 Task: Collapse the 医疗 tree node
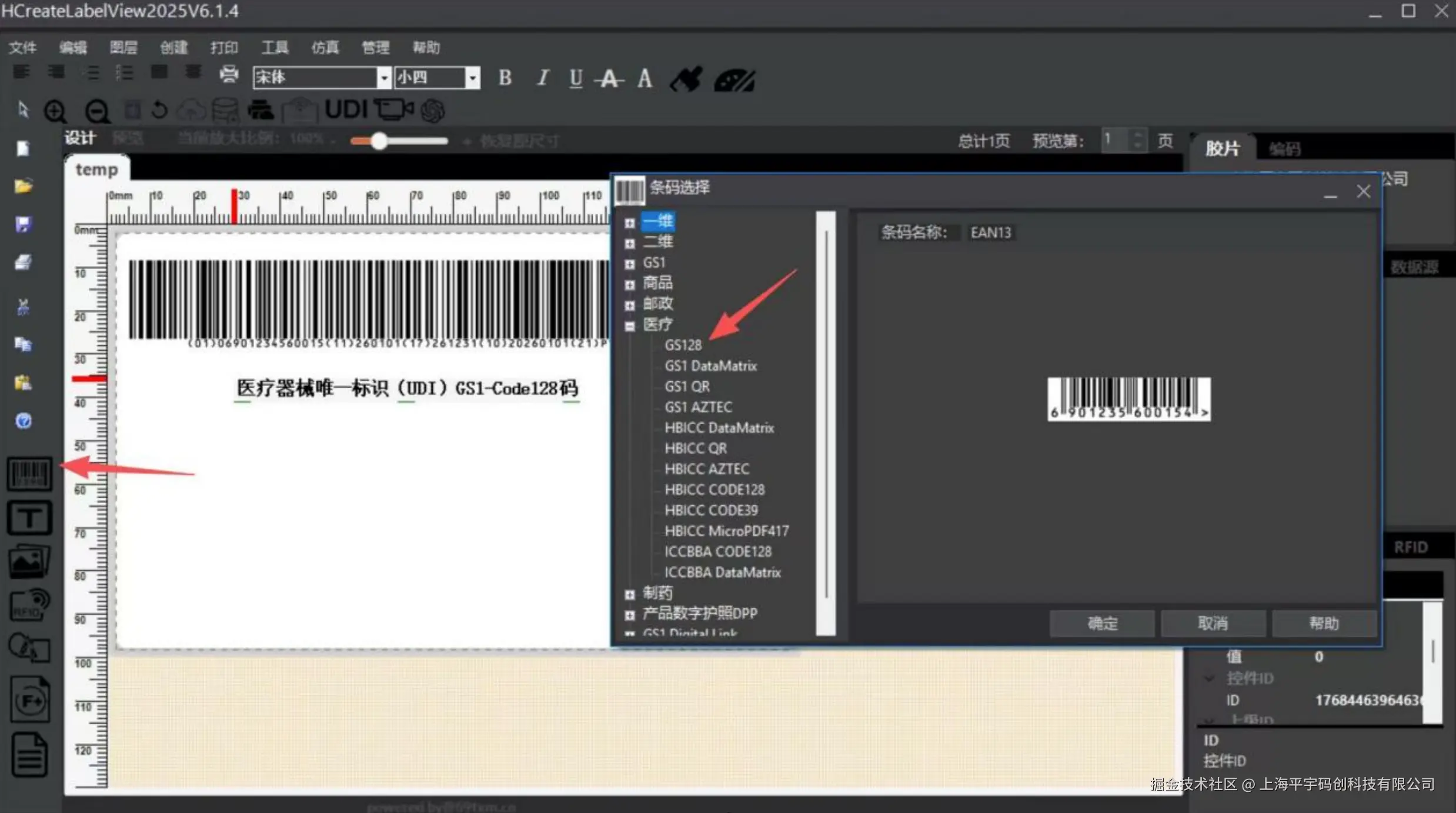click(630, 326)
